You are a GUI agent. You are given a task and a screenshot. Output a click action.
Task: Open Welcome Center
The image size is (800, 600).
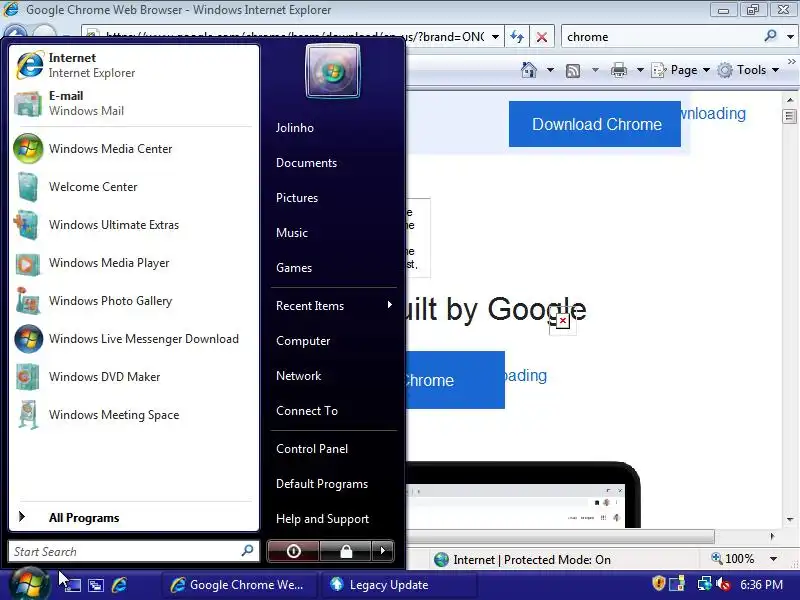(x=134, y=187)
